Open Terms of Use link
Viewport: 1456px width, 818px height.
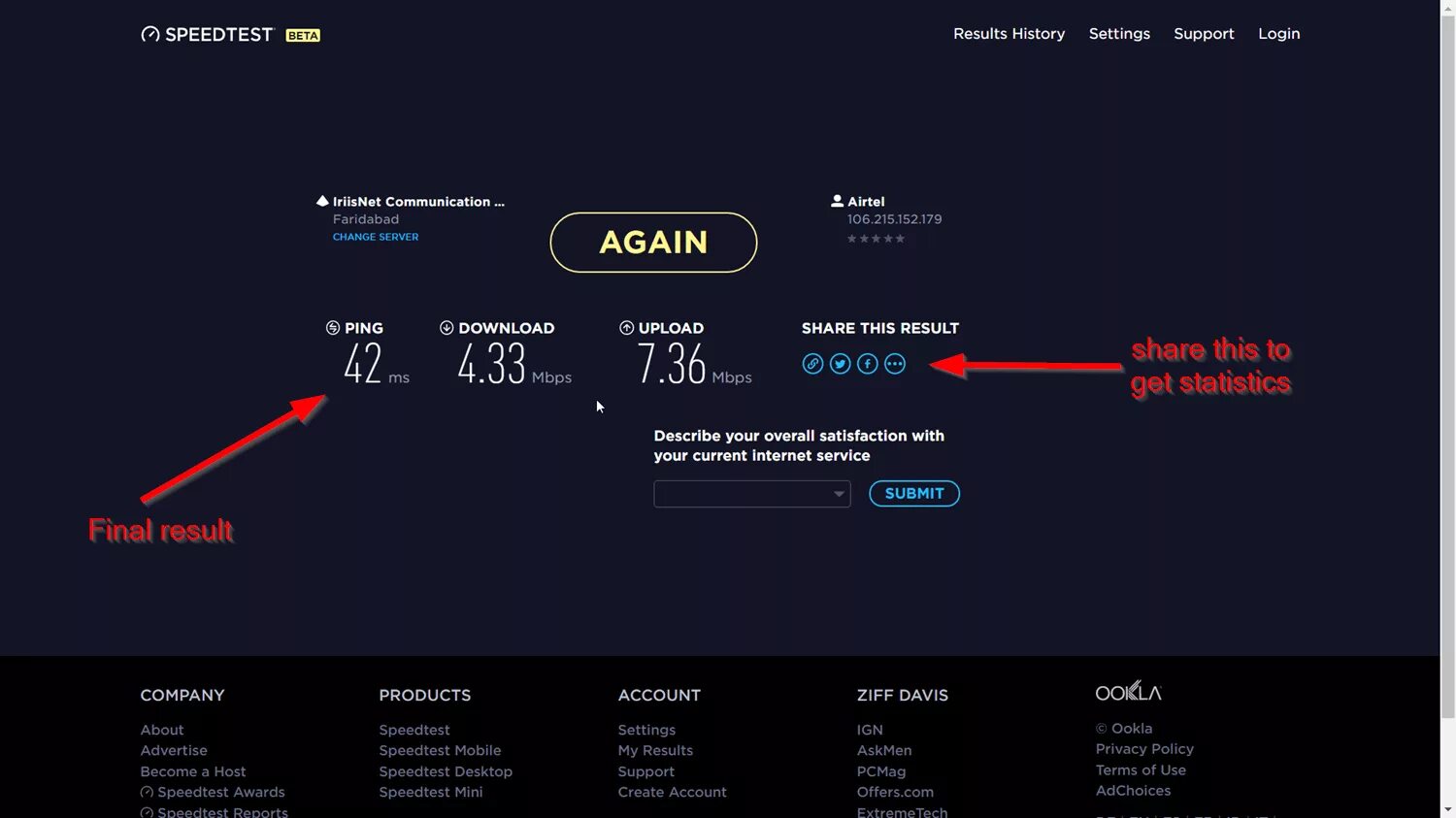click(1141, 770)
